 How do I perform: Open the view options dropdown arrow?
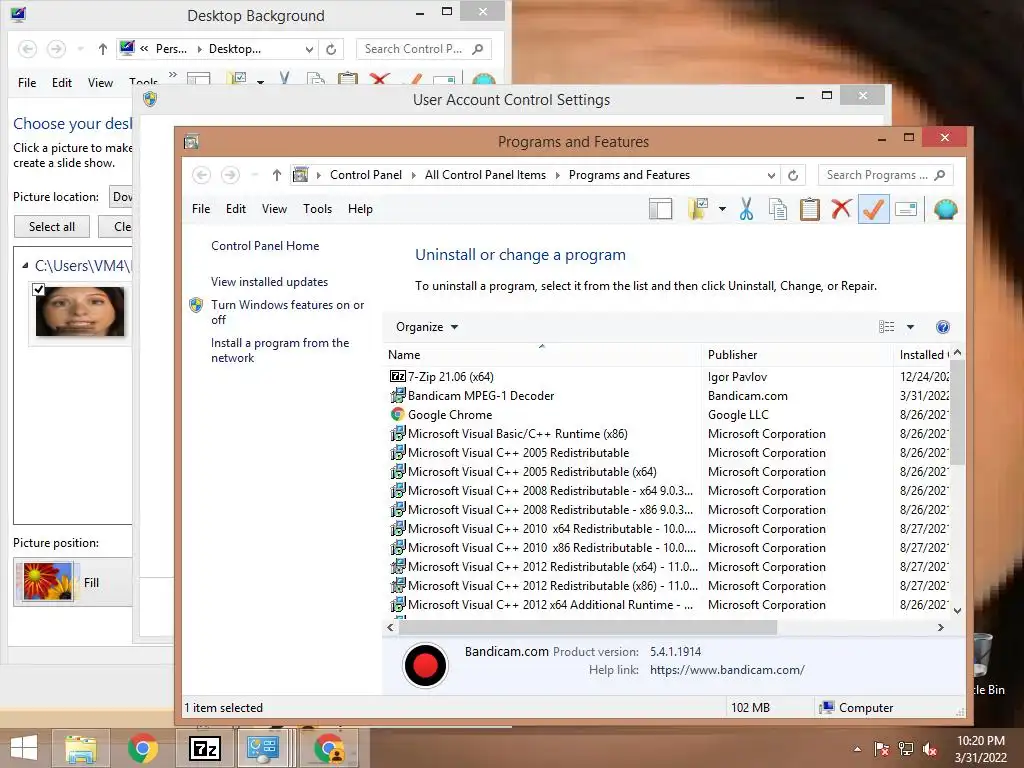(x=910, y=327)
